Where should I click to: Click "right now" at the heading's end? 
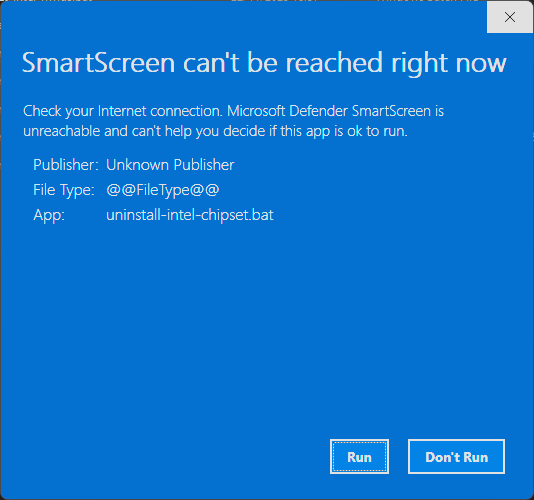(449, 63)
